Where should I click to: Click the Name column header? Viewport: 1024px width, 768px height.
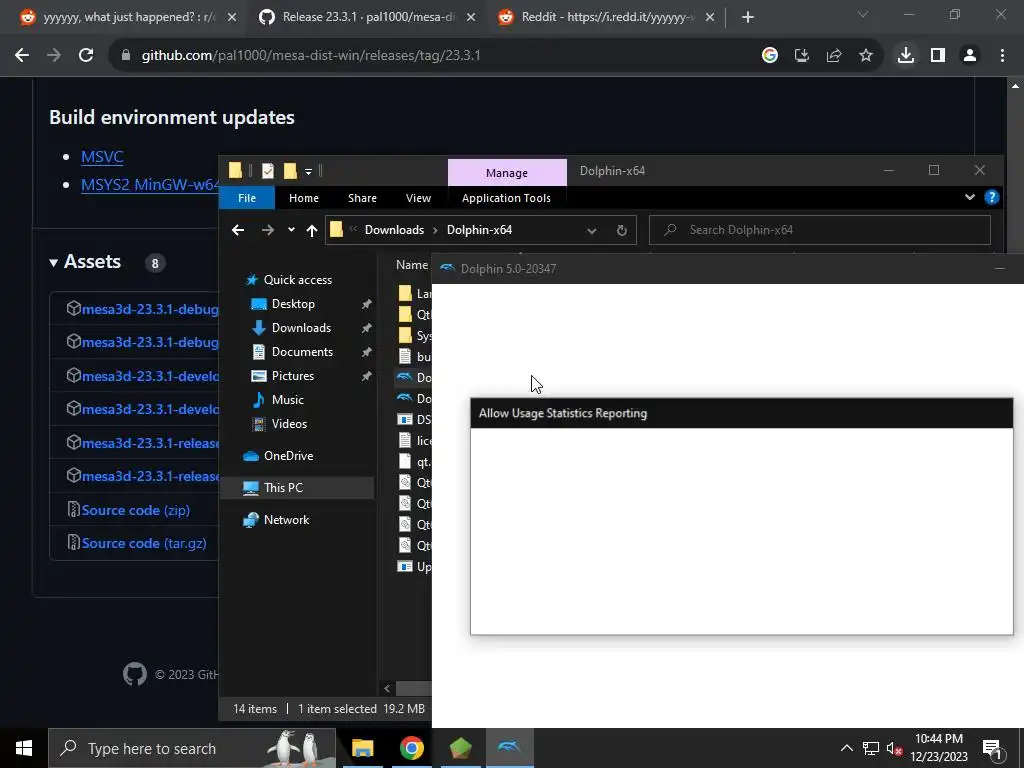point(411,264)
